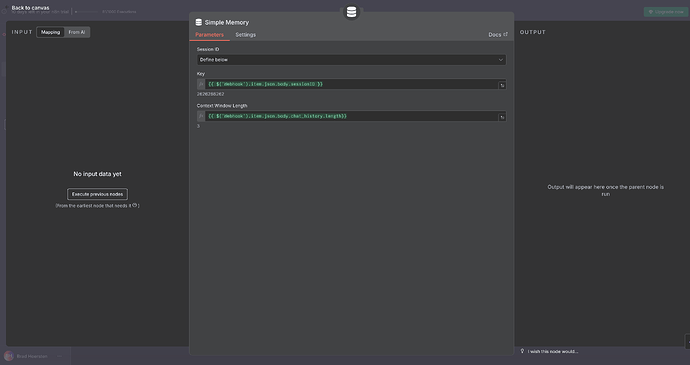This screenshot has height=365, width=690.
Task: Switch to the Settings tab
Action: tap(246, 35)
